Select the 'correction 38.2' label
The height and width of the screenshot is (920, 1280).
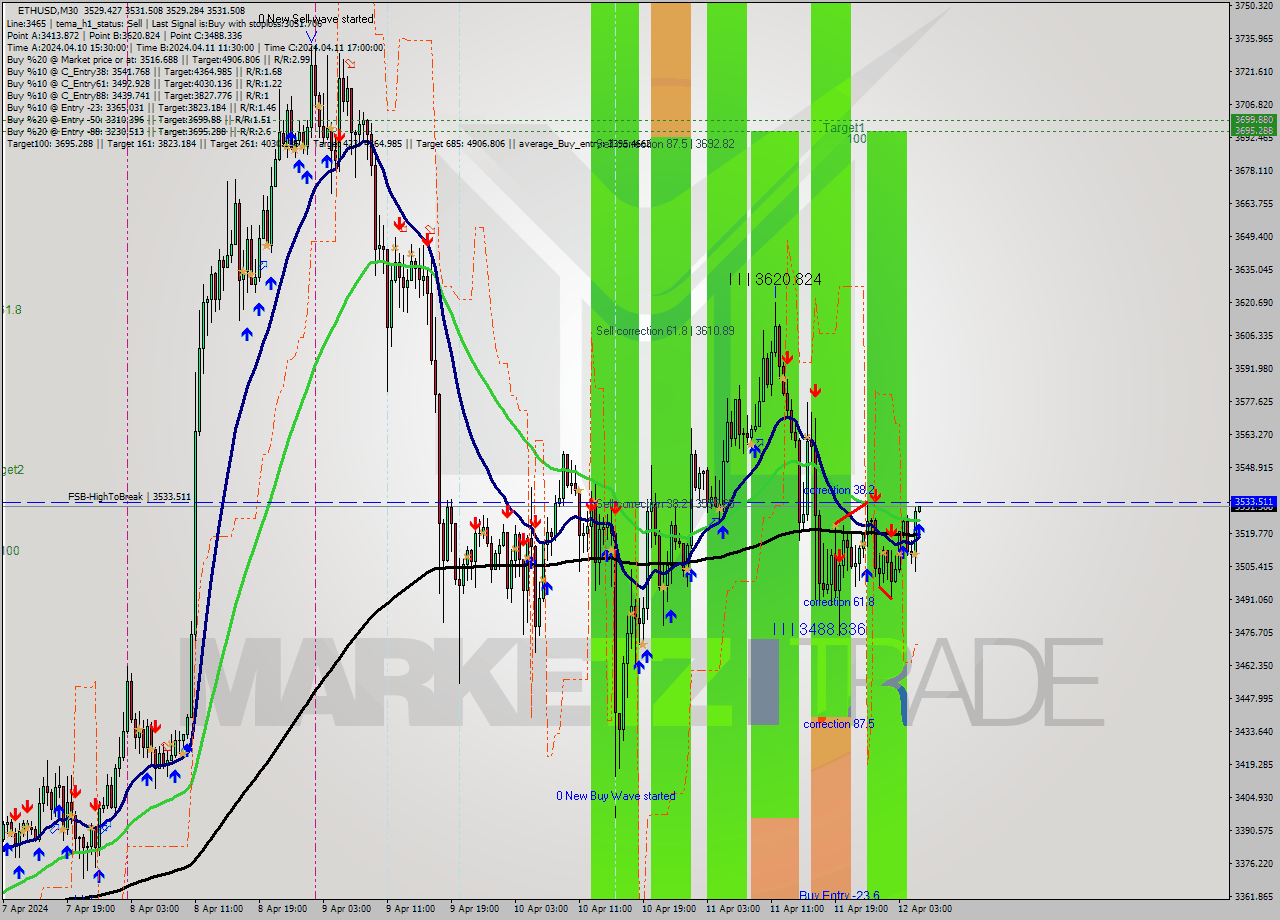pyautogui.click(x=839, y=490)
